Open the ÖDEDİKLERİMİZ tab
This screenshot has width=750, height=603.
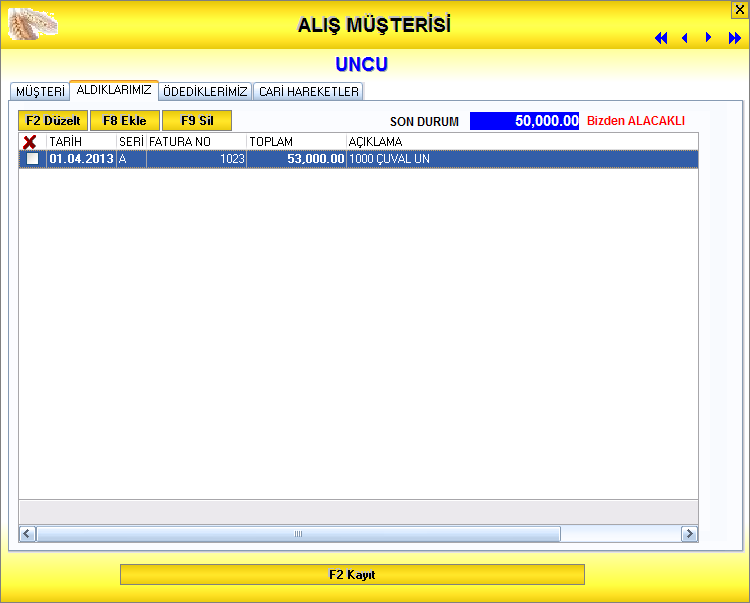[x=205, y=91]
